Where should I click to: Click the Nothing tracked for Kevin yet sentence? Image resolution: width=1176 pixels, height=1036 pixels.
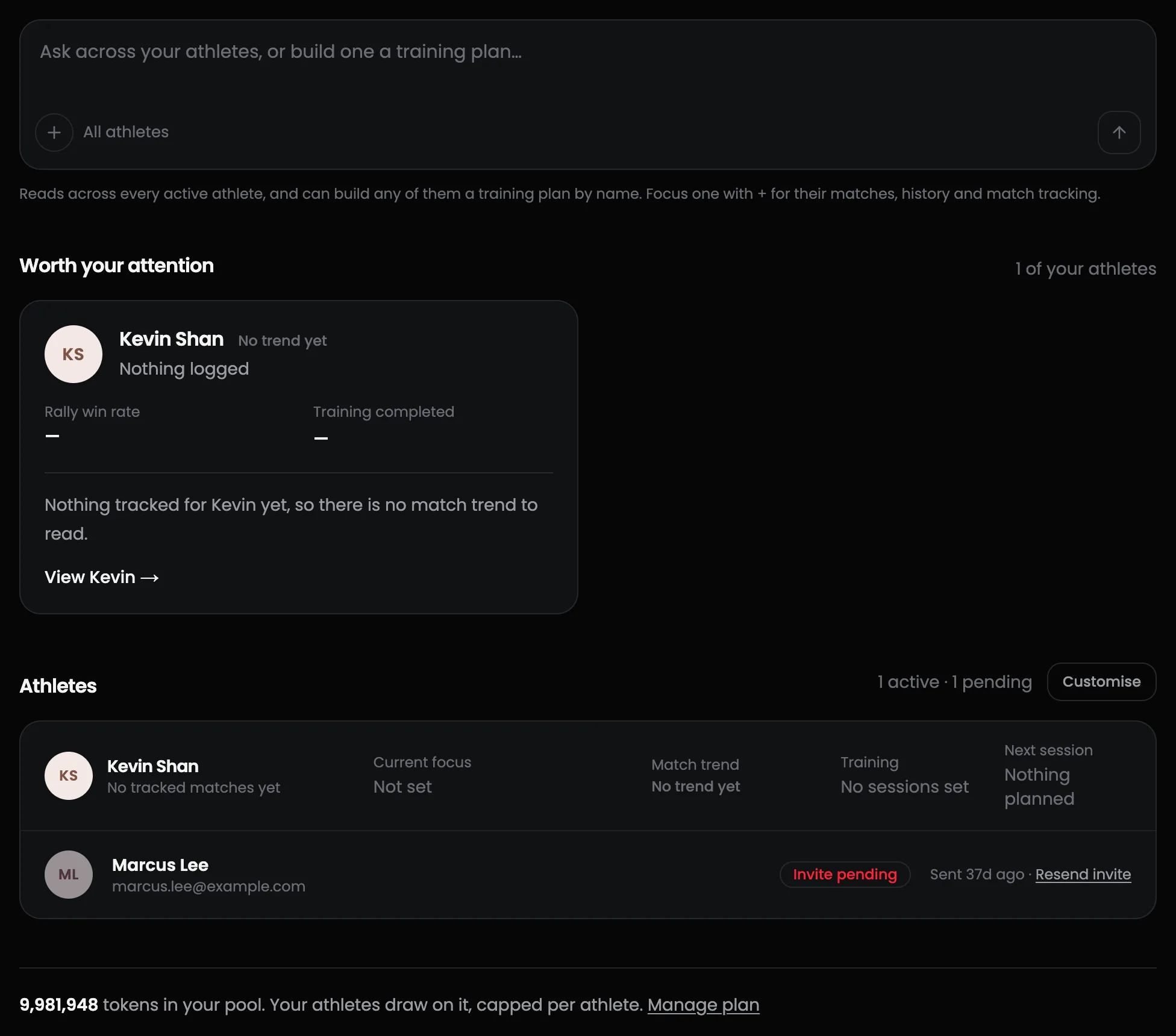[x=291, y=519]
